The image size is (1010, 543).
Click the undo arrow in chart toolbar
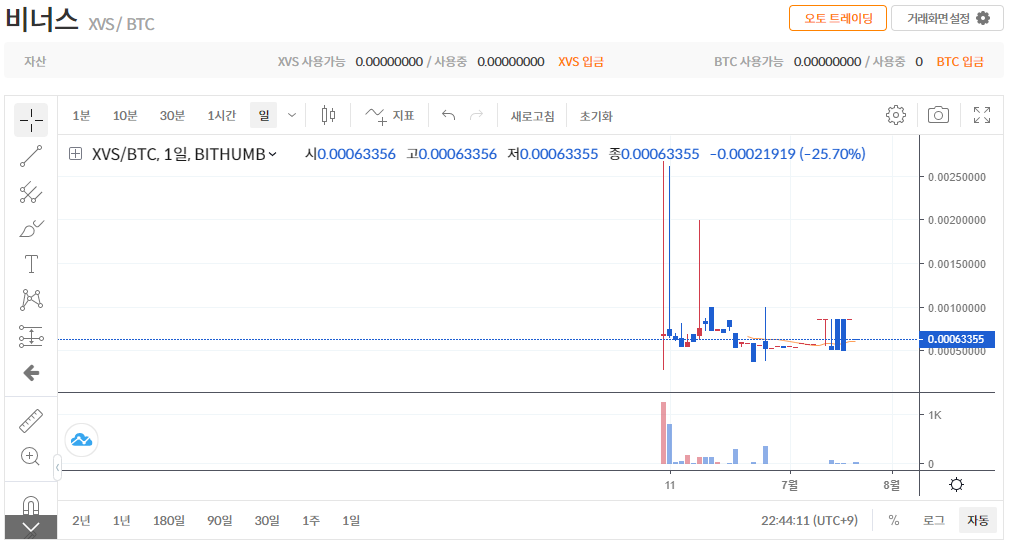coord(448,115)
